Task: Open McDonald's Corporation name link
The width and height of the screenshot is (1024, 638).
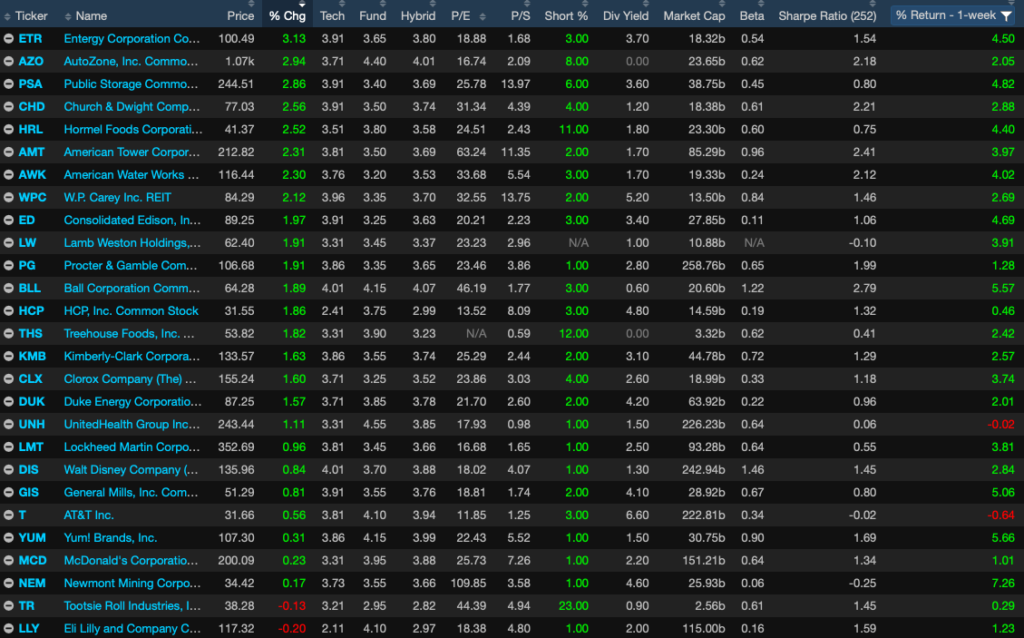Action: coord(131,560)
